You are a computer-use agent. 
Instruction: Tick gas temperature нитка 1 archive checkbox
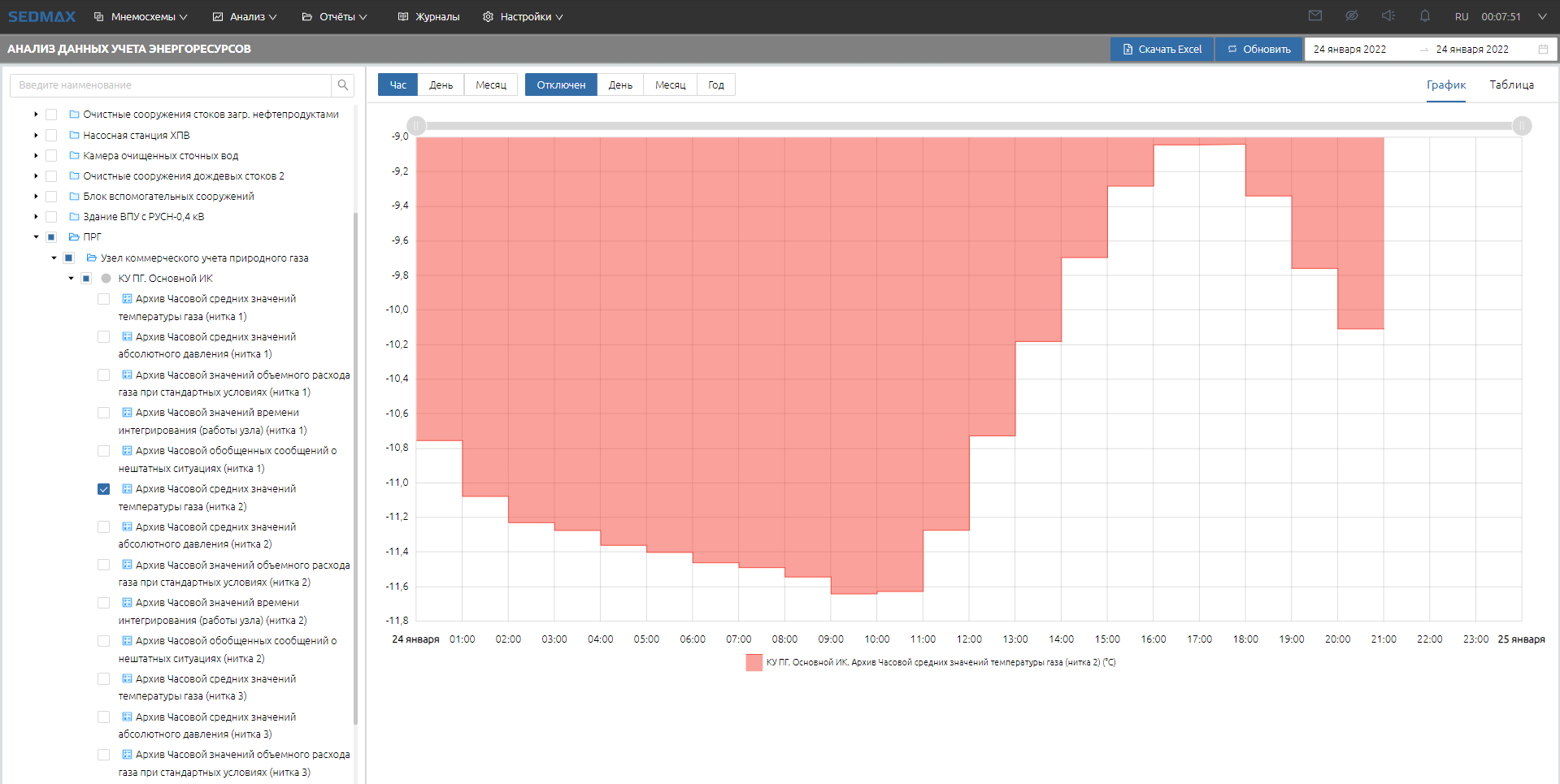[104, 299]
